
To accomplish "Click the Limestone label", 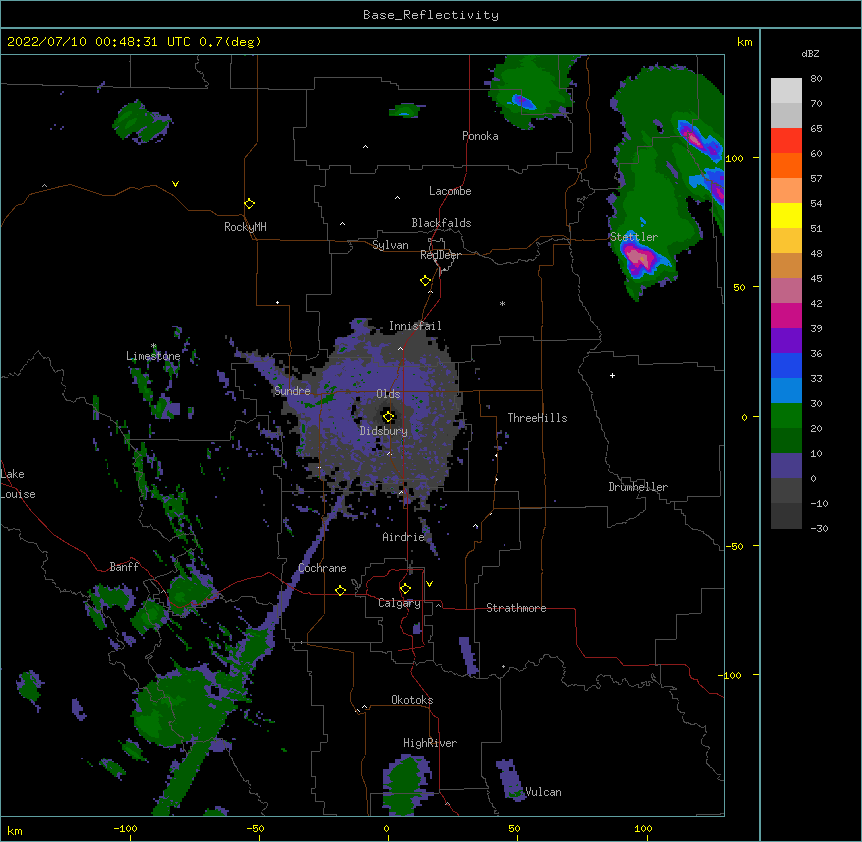I will 153,356.
